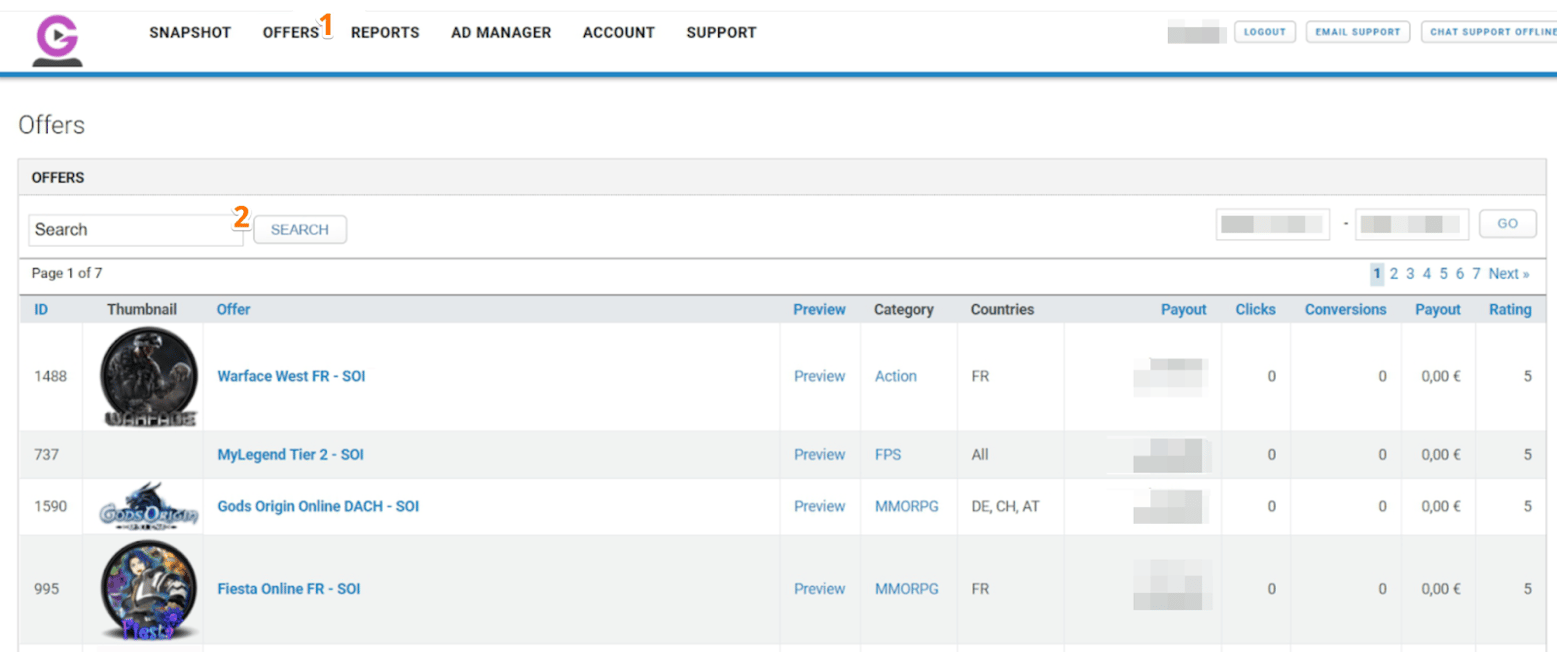Screen dimensions: 1557x652
Task: Open the SUPPORT menu item
Action: [720, 32]
